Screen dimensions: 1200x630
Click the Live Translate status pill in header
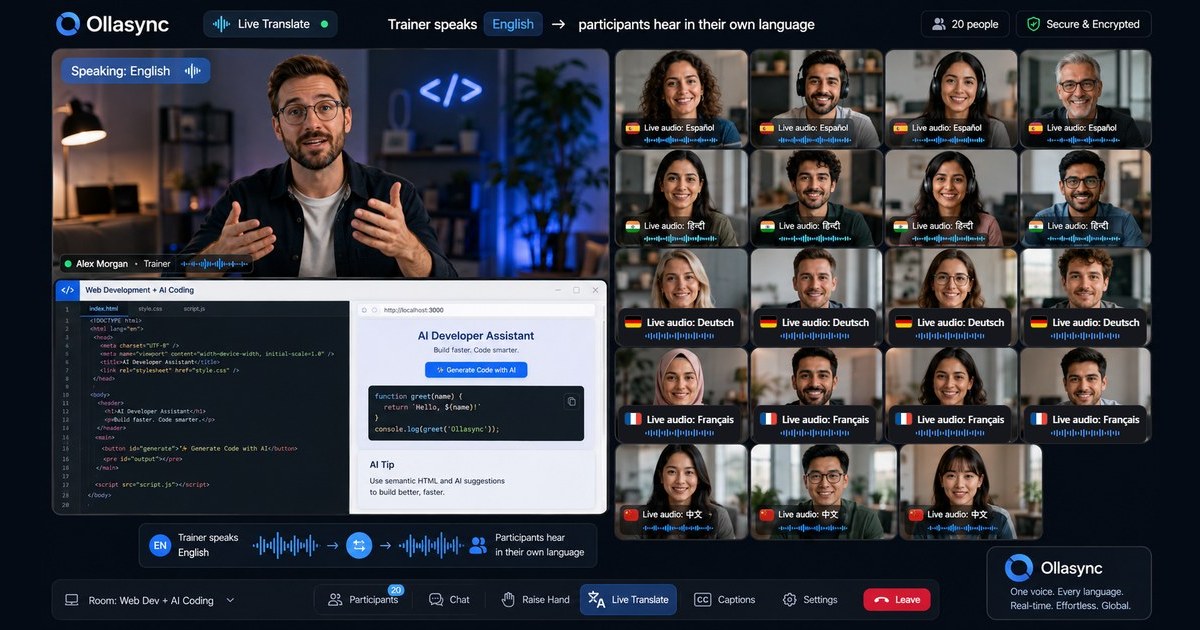pos(270,24)
